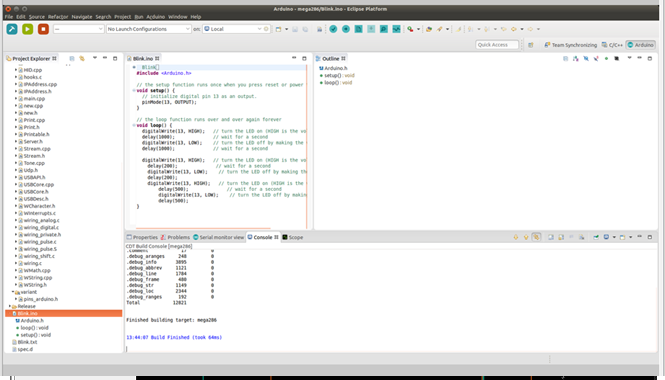
Task: Toggle Hide Static Members in Outline
Action: [596, 59]
